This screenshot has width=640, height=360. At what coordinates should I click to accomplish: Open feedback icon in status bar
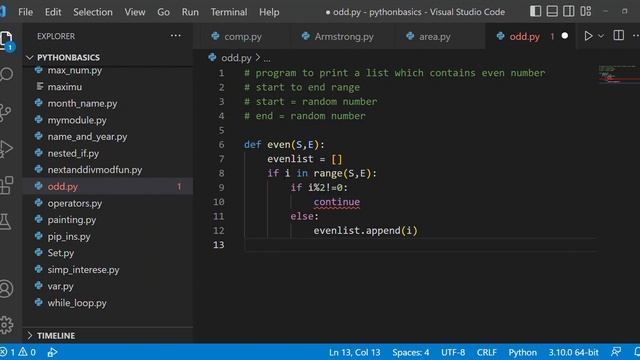pyautogui.click(x=616, y=352)
